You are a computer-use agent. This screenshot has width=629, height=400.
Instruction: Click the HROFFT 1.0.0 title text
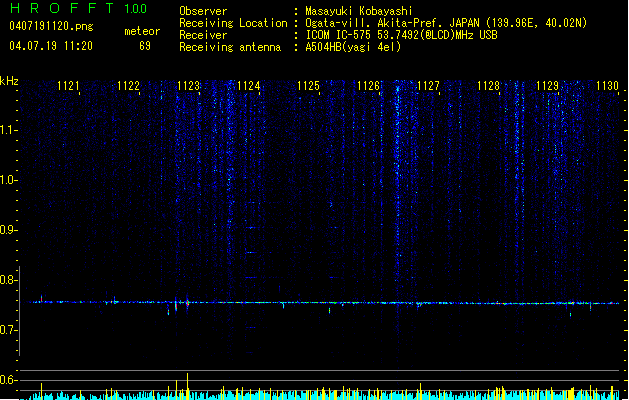(x=79, y=8)
